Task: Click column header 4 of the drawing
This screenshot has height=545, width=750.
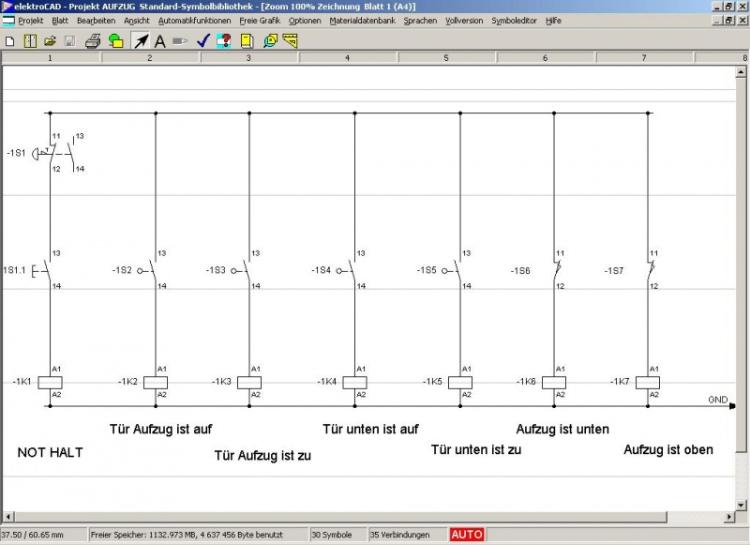Action: [x=347, y=58]
